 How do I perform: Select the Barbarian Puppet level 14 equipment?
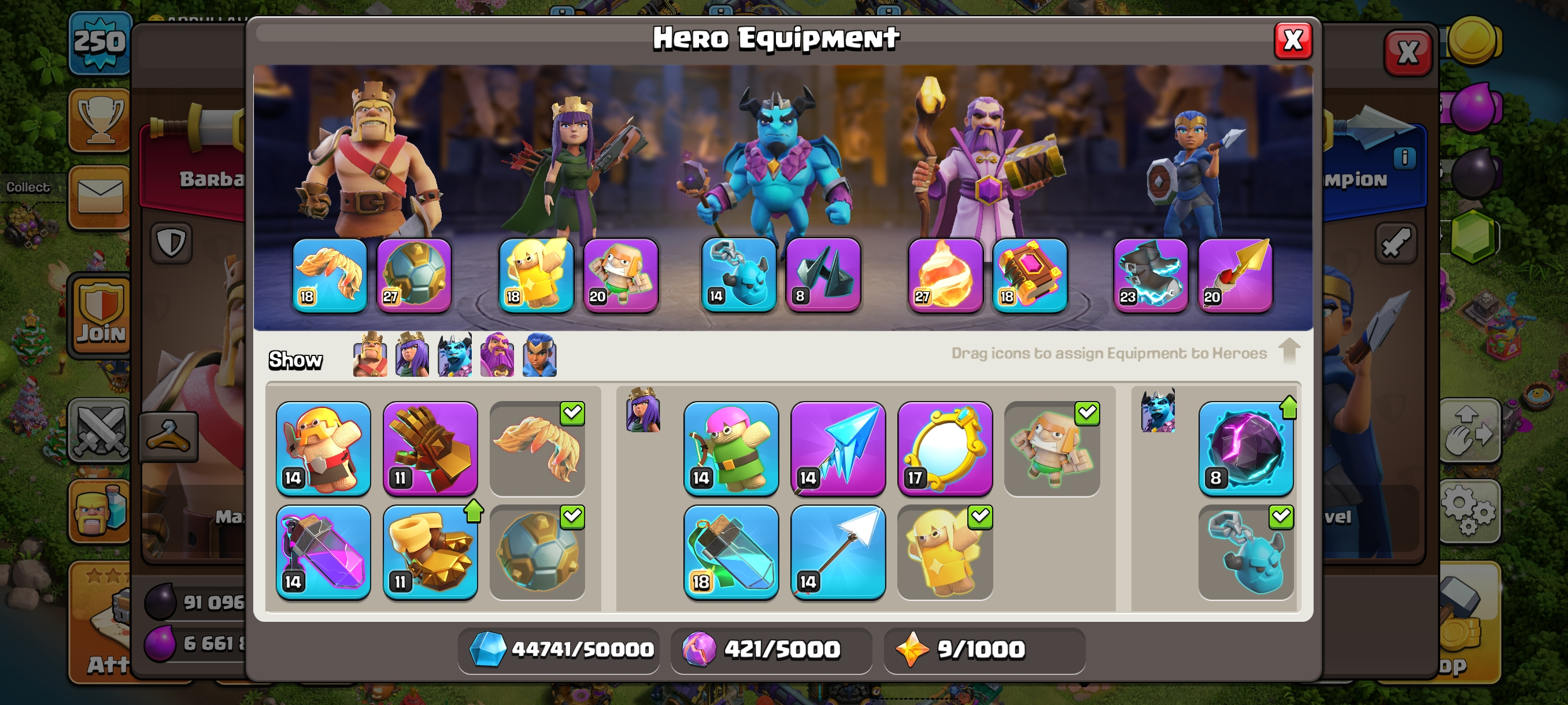pyautogui.click(x=323, y=448)
